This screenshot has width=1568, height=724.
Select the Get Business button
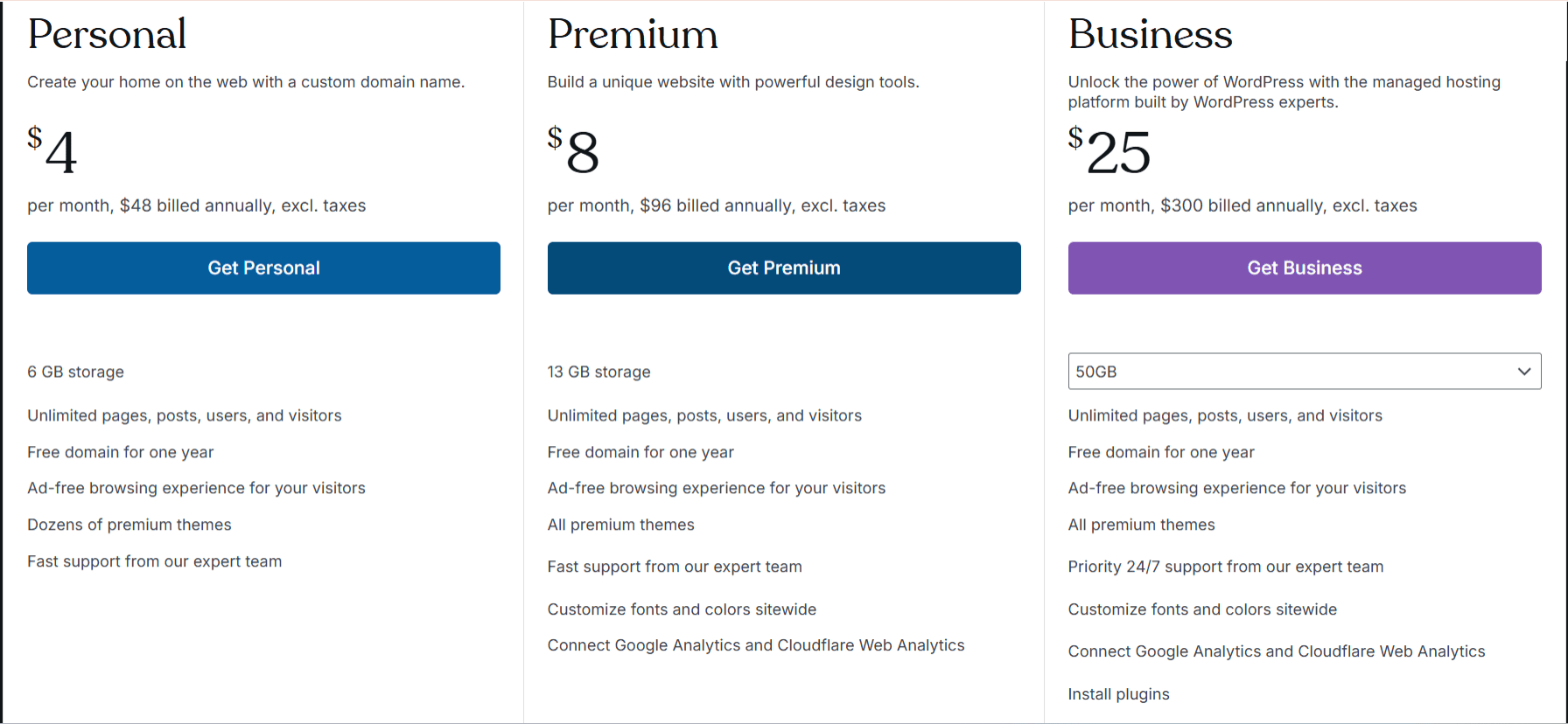pos(1305,268)
